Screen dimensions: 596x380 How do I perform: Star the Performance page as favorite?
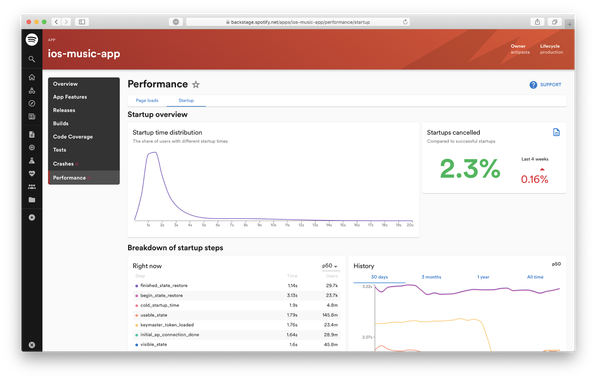[x=196, y=84]
